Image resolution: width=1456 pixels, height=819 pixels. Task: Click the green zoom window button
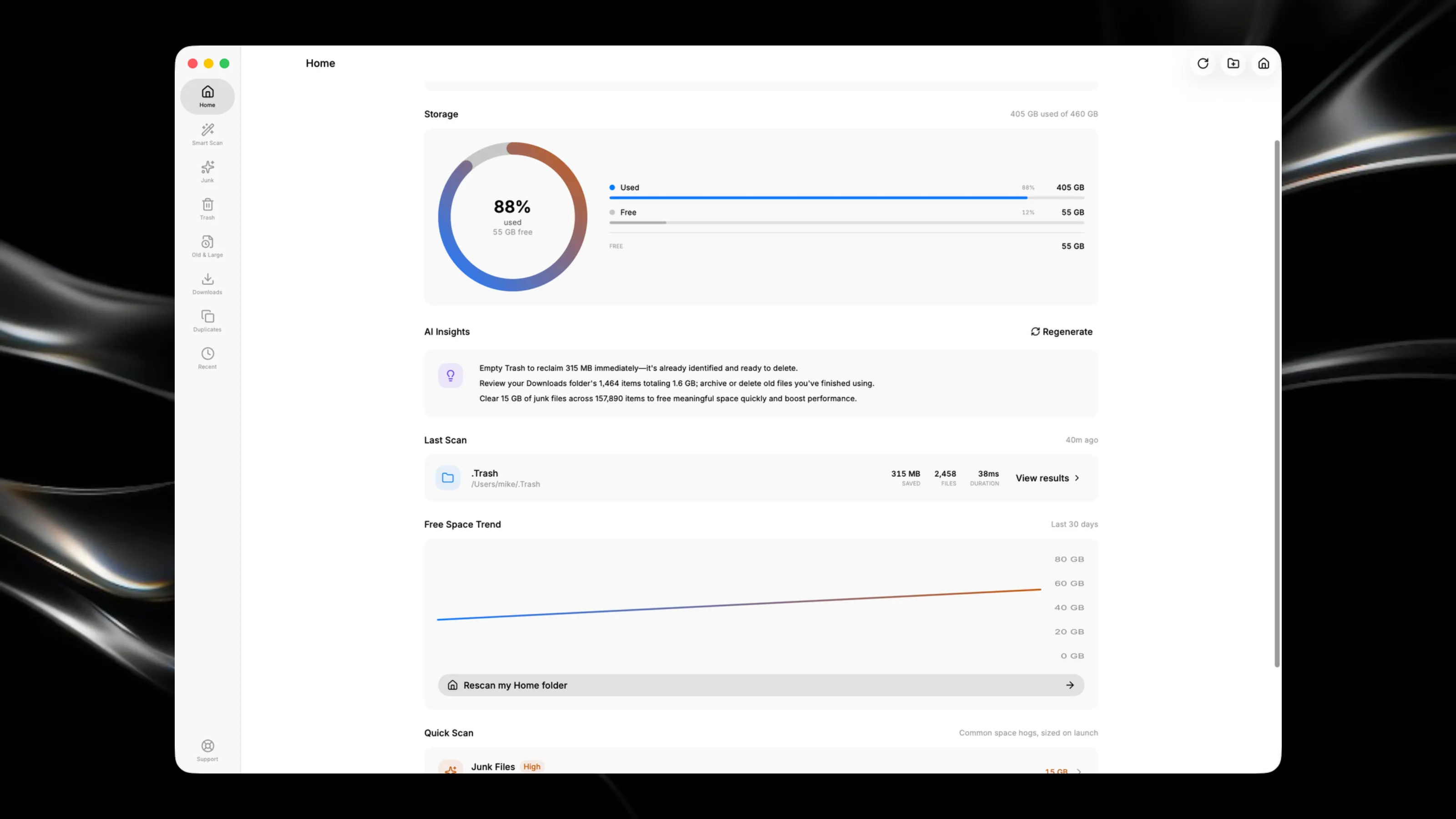224,63
